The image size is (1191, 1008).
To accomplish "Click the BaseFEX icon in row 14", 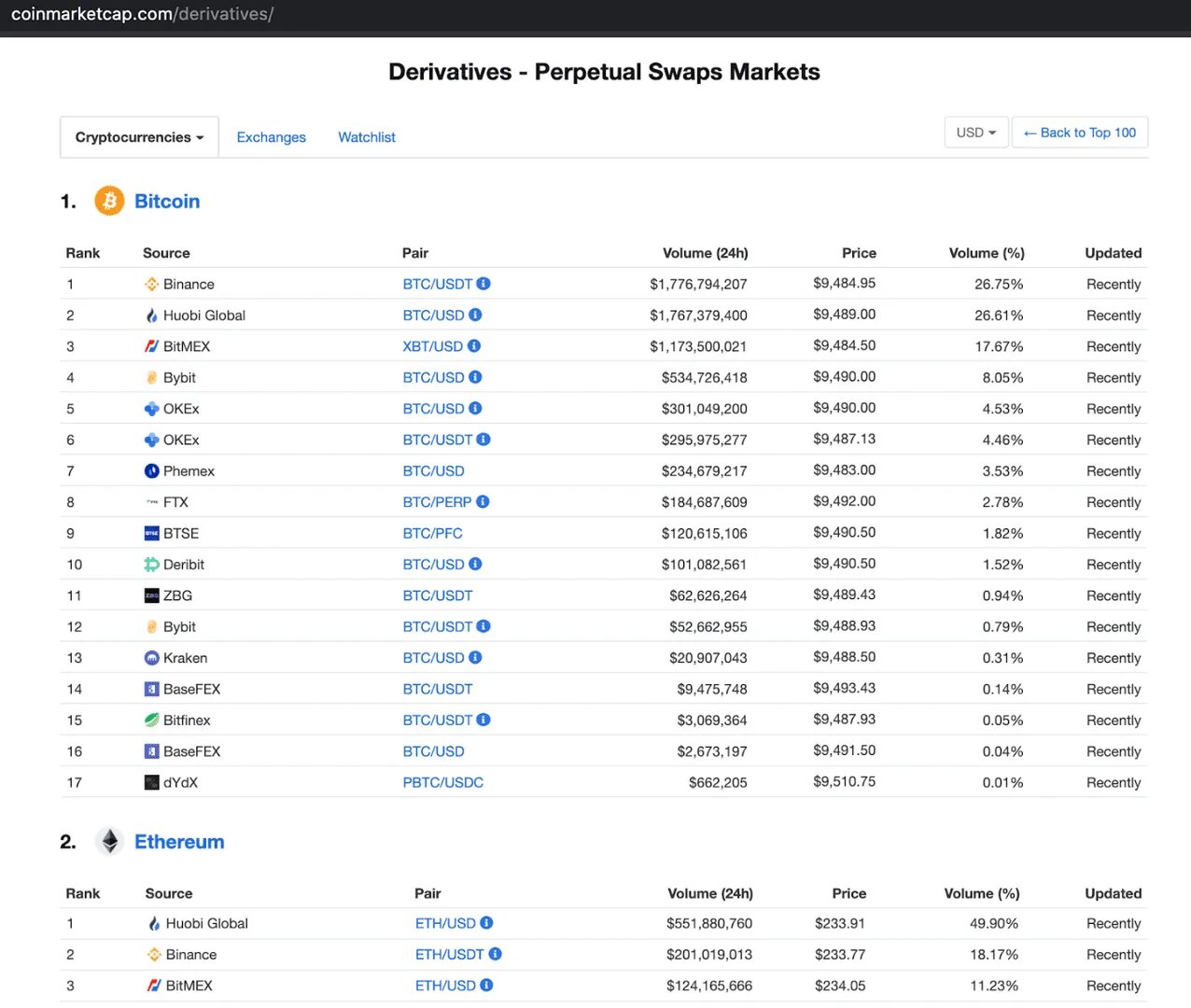I will [152, 689].
